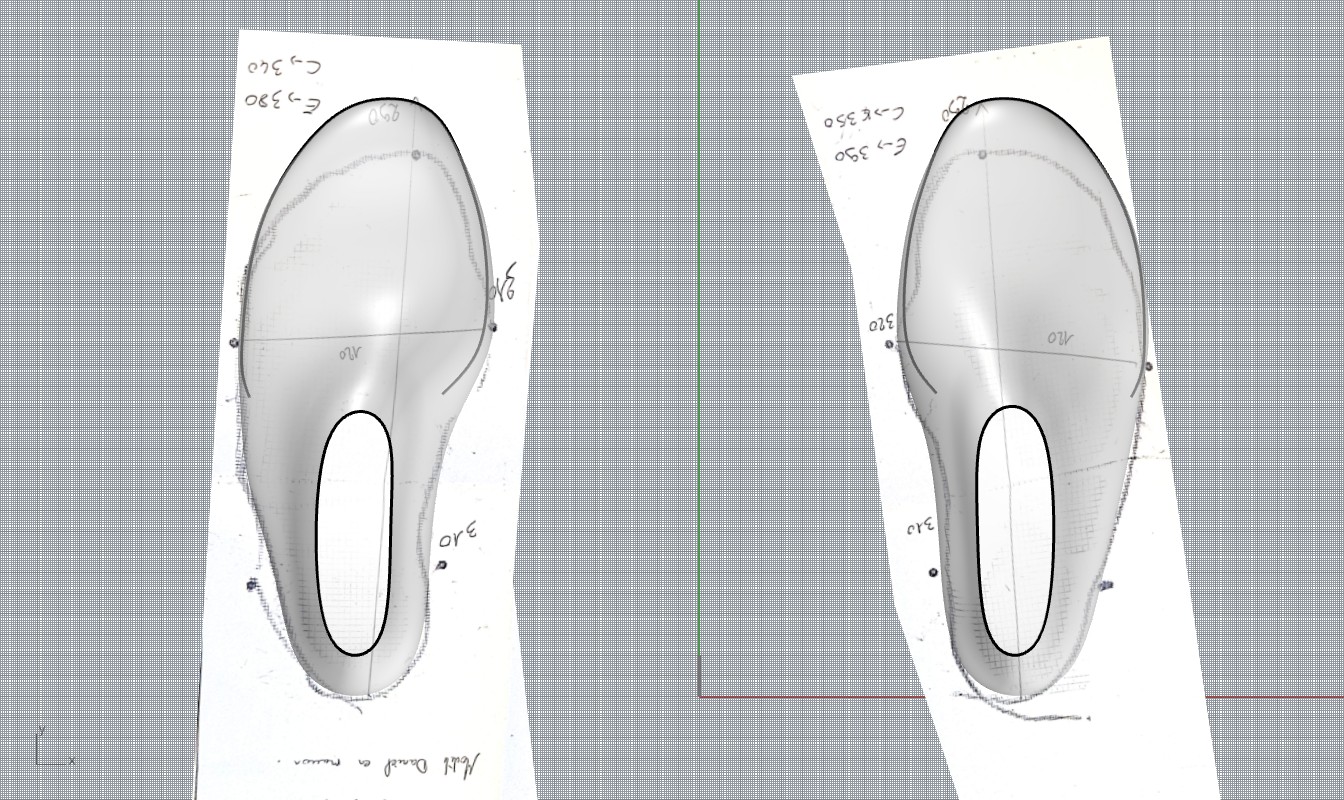1344x800 pixels.
Task: Pick the toe marker point on right sketch
Action: 982,154
